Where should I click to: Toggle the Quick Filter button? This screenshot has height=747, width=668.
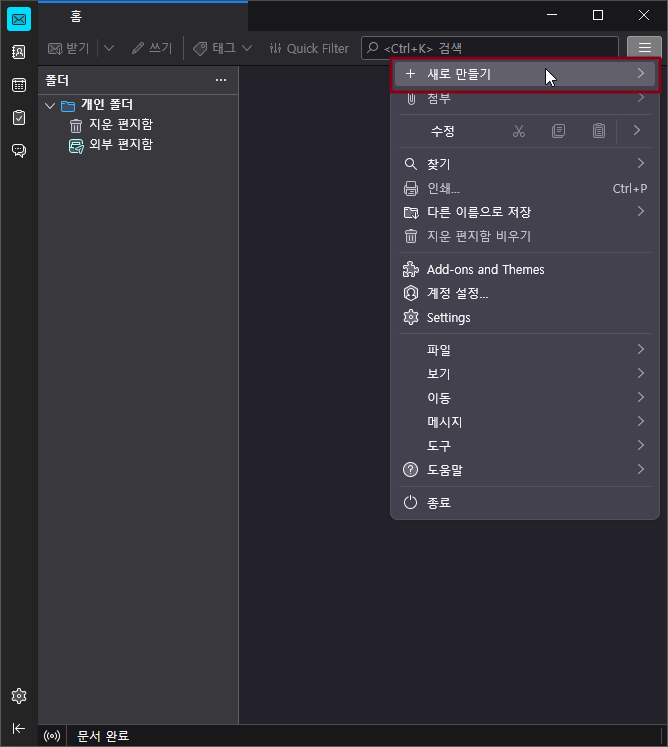click(x=309, y=48)
